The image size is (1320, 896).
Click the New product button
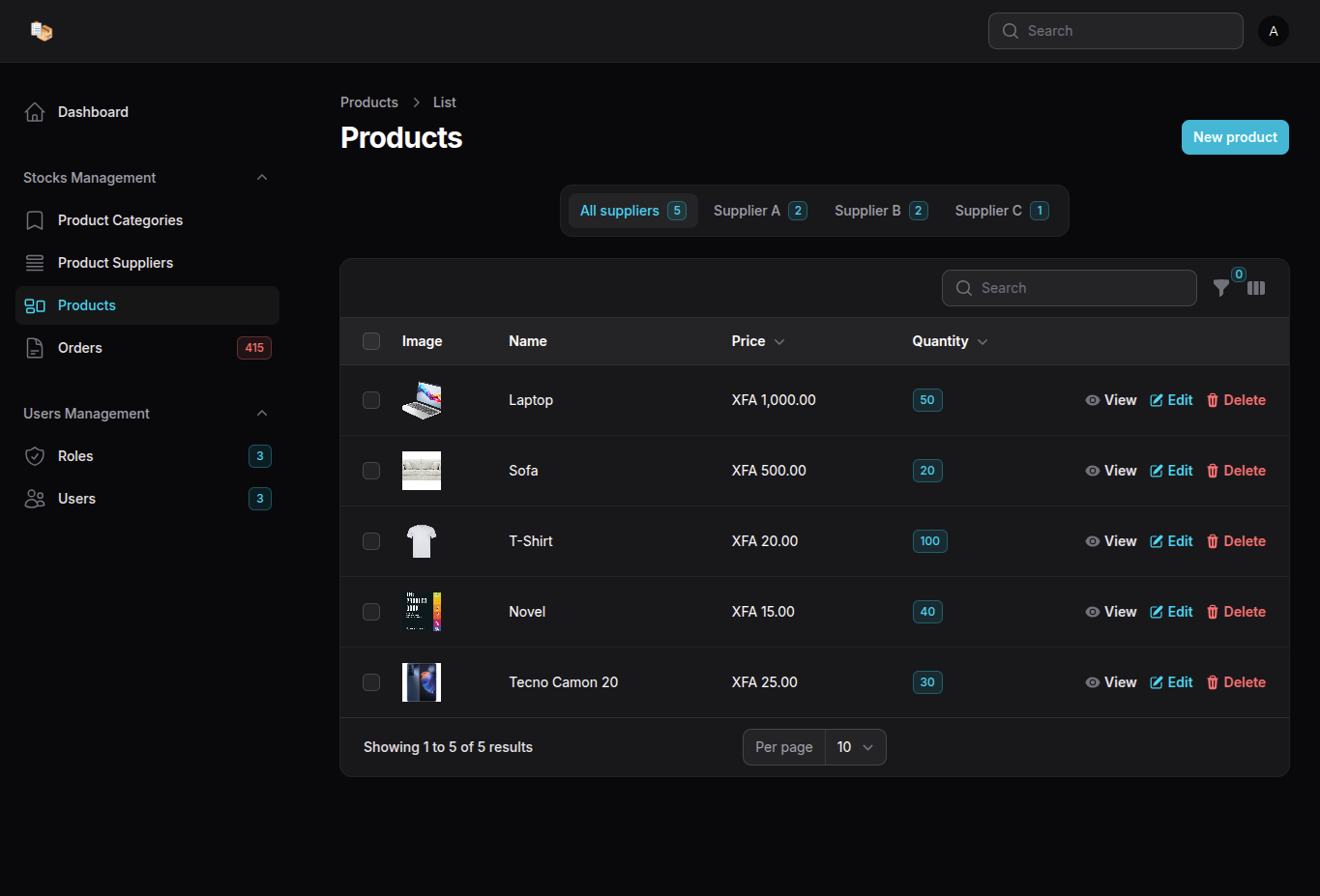click(1235, 137)
